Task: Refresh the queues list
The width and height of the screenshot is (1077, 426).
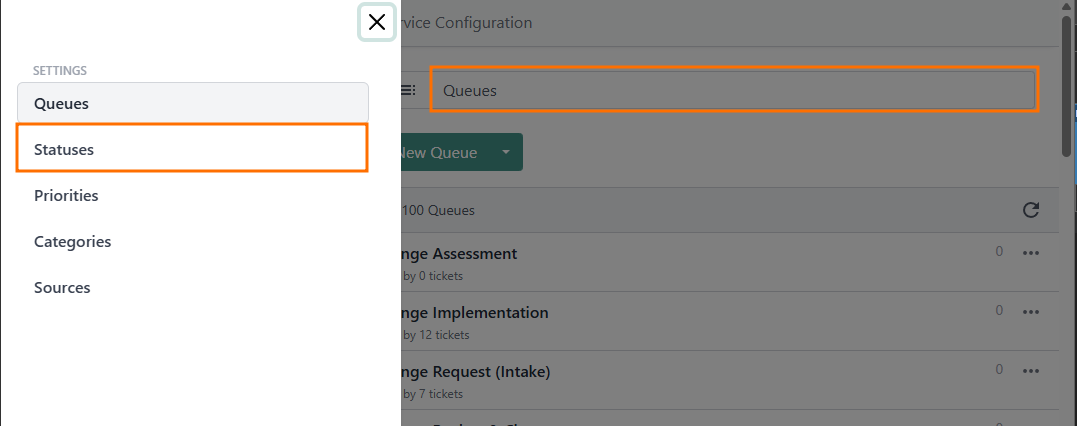Action: pyautogui.click(x=1031, y=210)
